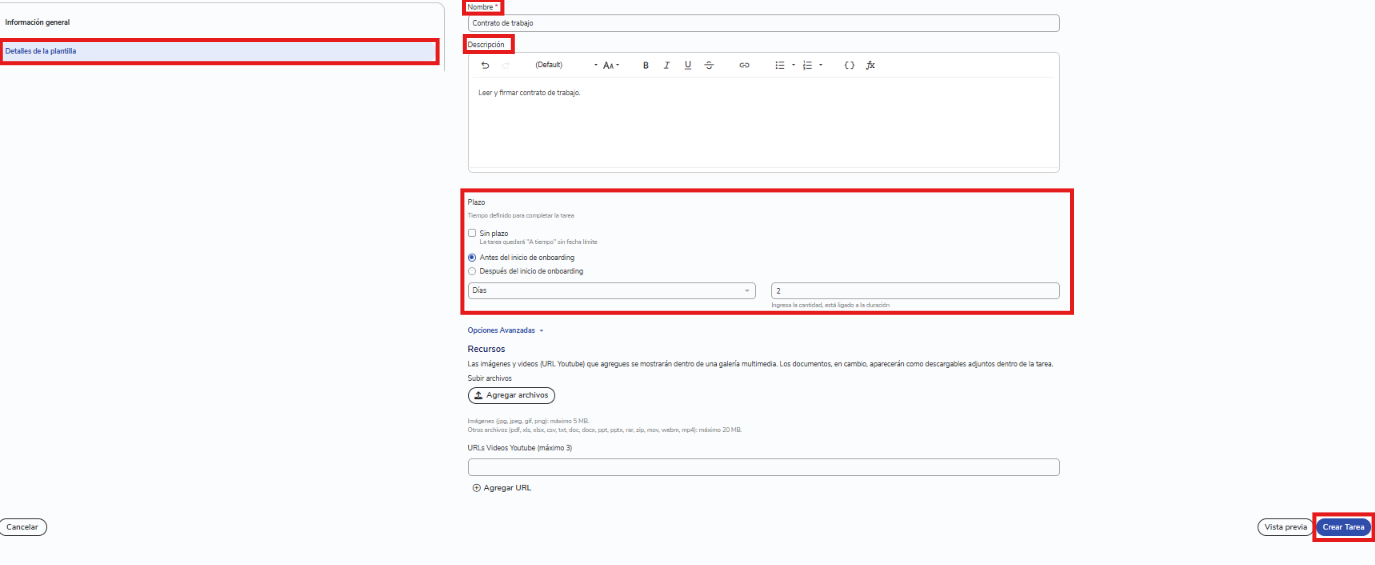Select Después del inicio de onboarding
Screen dimensions: 1375x565
pos(472,271)
